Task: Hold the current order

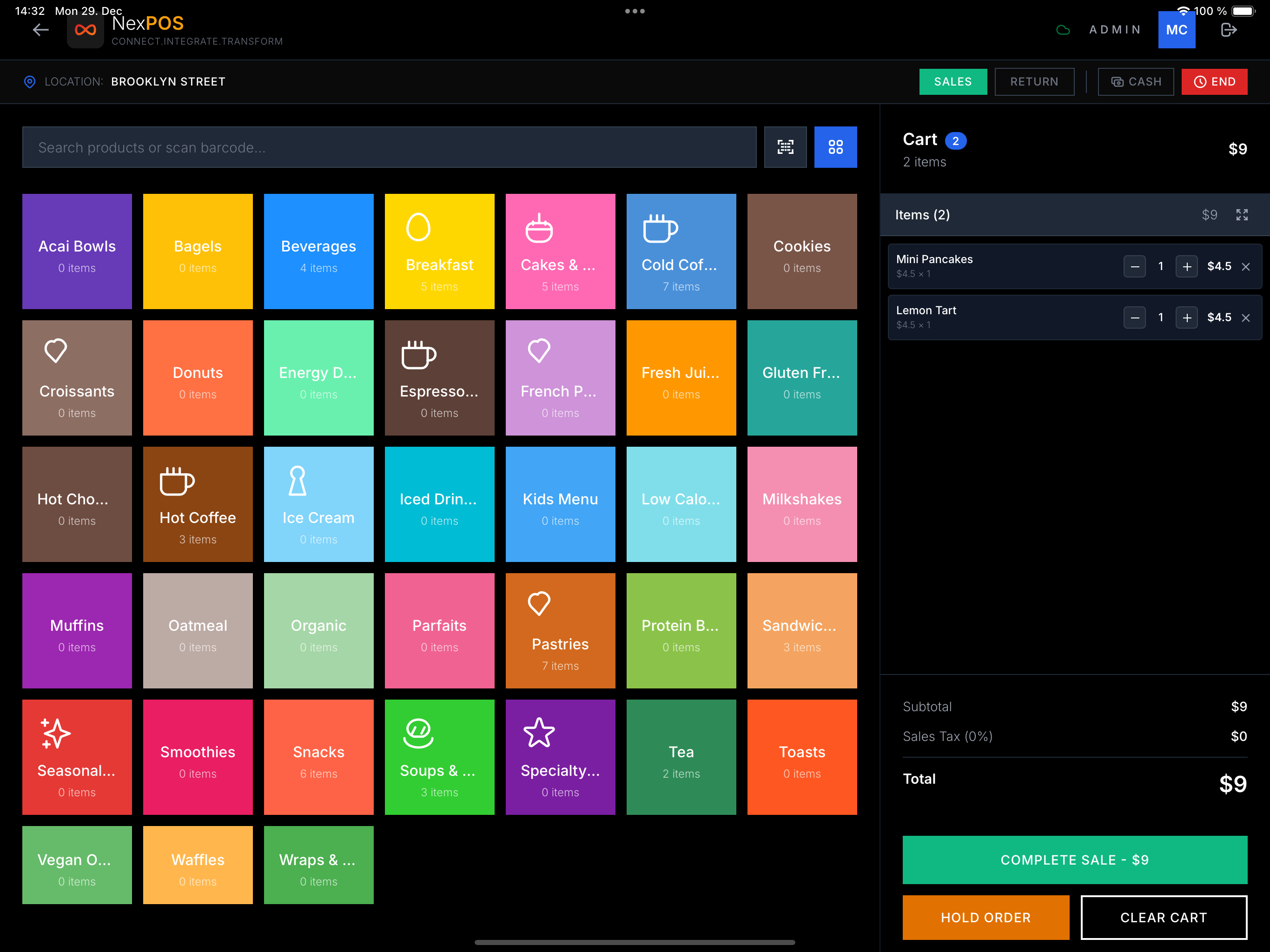Action: (985, 917)
